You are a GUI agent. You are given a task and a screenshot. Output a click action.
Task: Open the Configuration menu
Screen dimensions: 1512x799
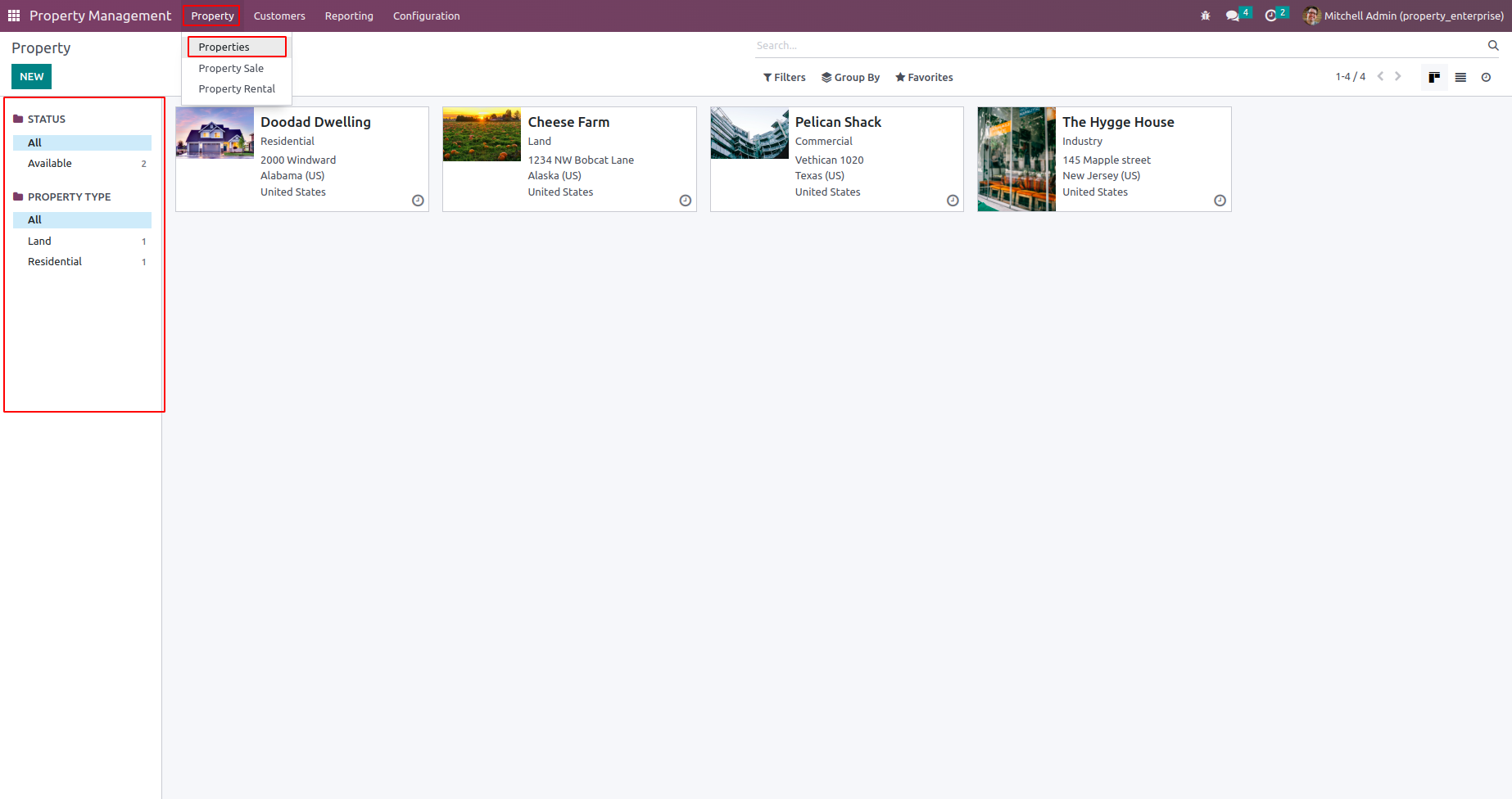click(x=426, y=16)
